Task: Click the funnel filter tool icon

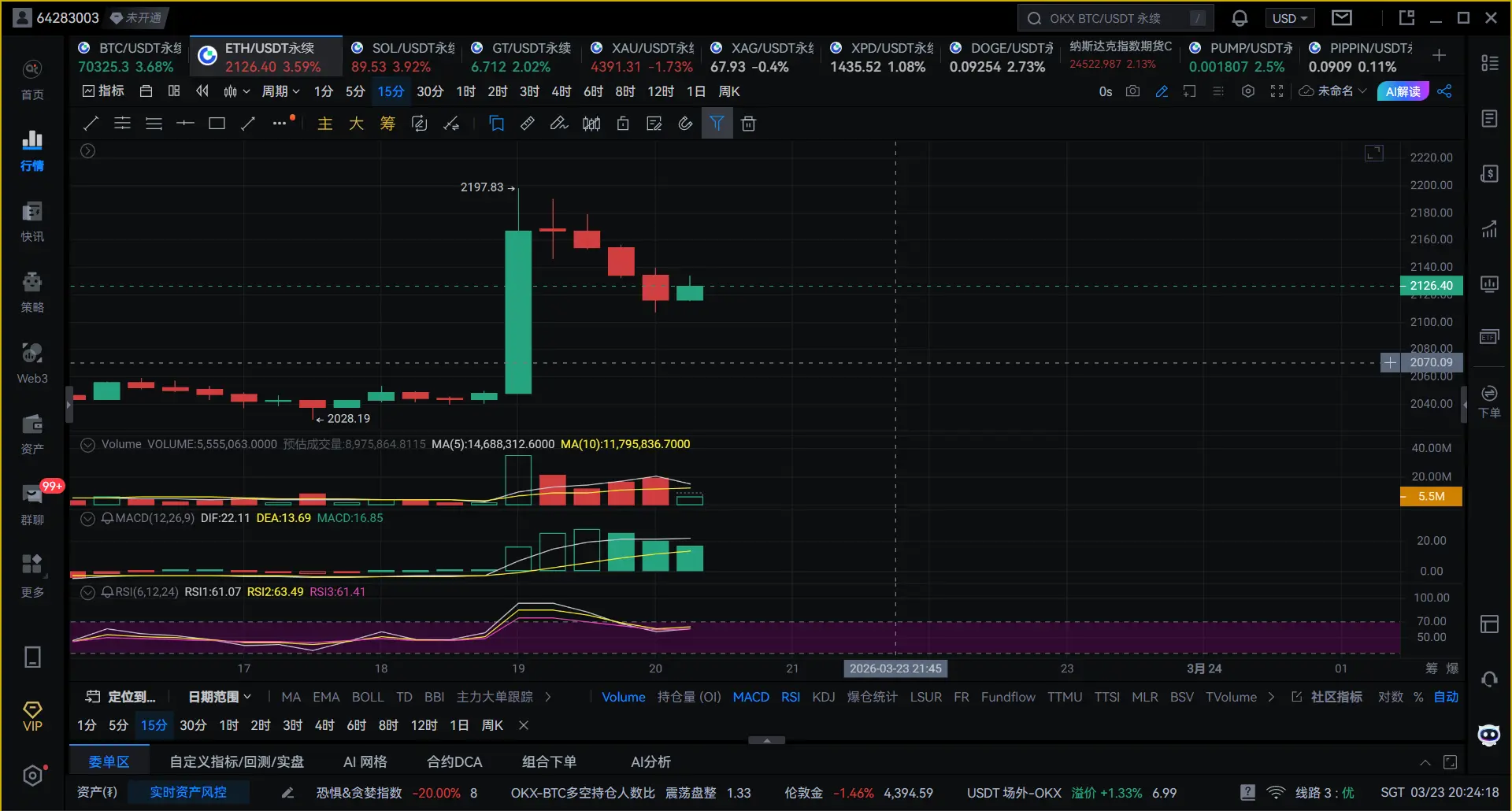Action: (x=717, y=124)
